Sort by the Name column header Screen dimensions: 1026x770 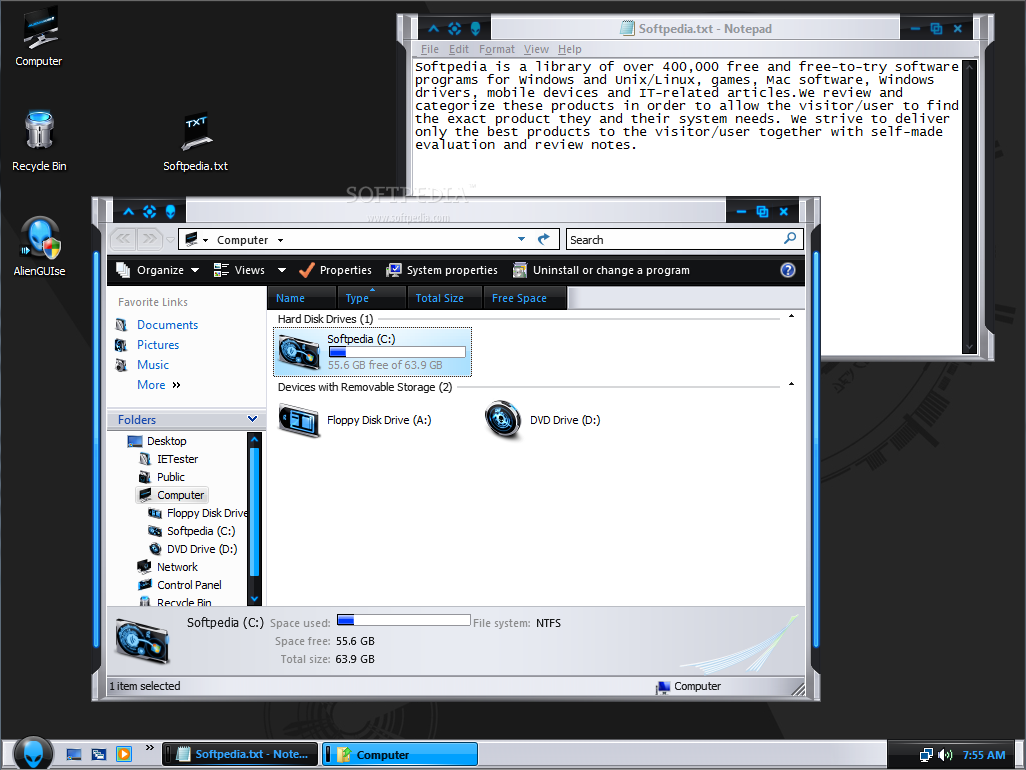click(x=302, y=298)
